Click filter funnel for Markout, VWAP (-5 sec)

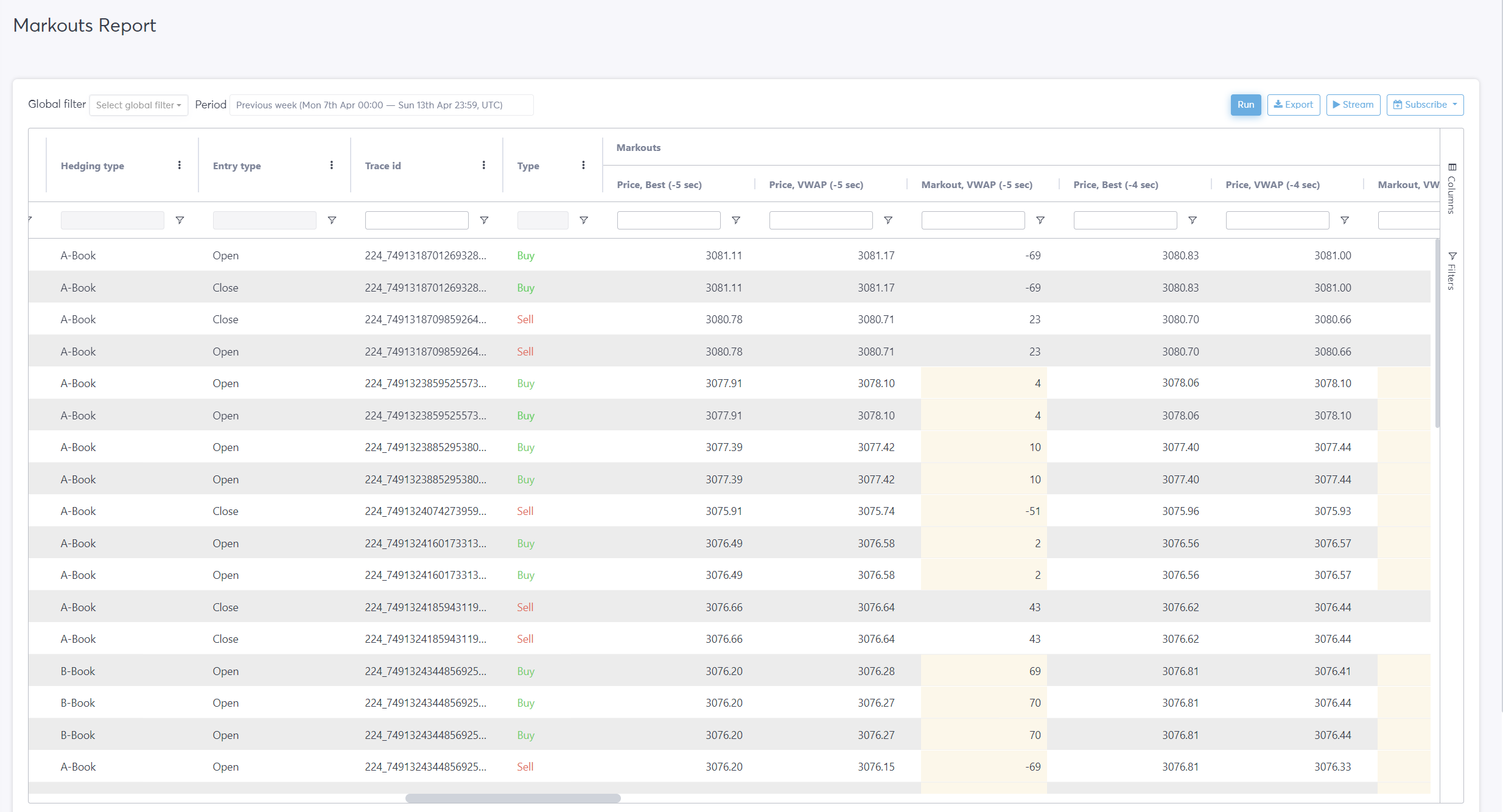tap(1040, 220)
